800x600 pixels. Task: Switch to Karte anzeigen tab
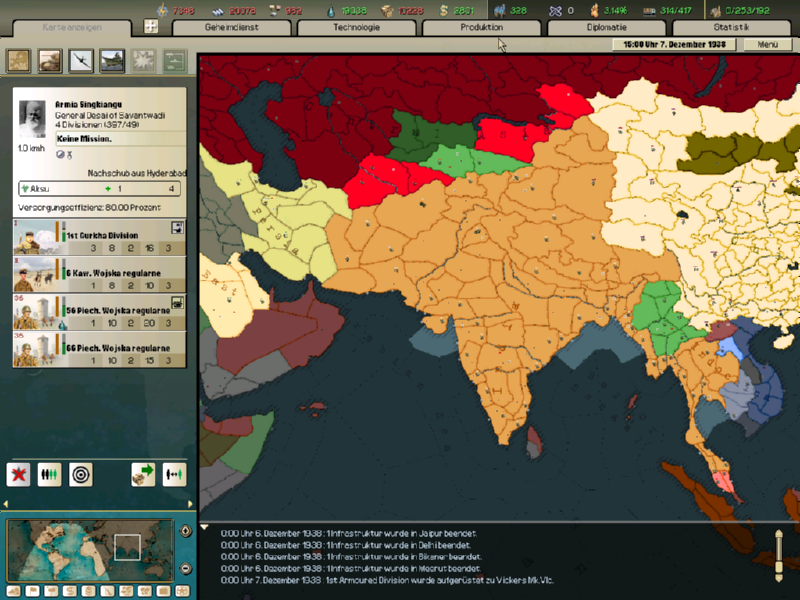[72, 28]
